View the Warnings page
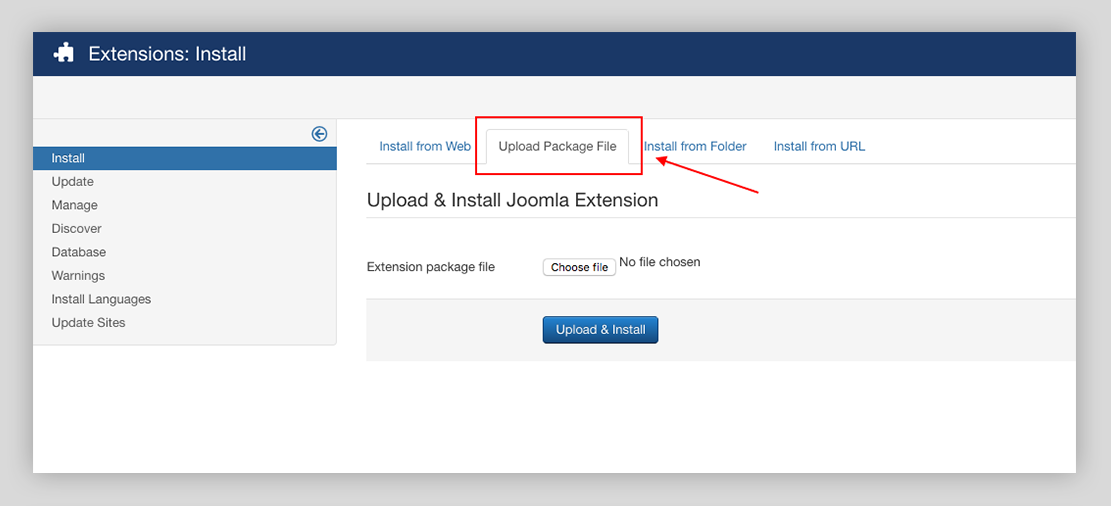 click(x=78, y=276)
